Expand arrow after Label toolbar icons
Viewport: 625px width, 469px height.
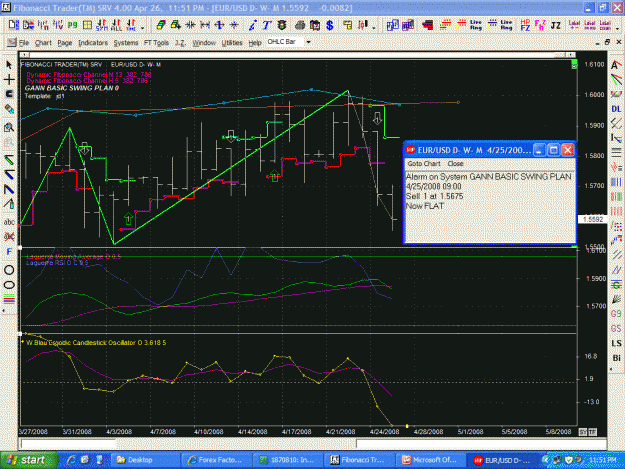pos(617,28)
